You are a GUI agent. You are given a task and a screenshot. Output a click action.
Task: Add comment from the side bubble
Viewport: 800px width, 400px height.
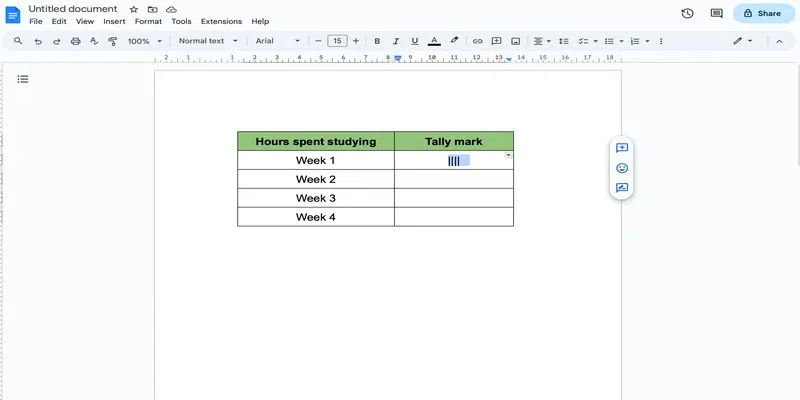point(622,148)
